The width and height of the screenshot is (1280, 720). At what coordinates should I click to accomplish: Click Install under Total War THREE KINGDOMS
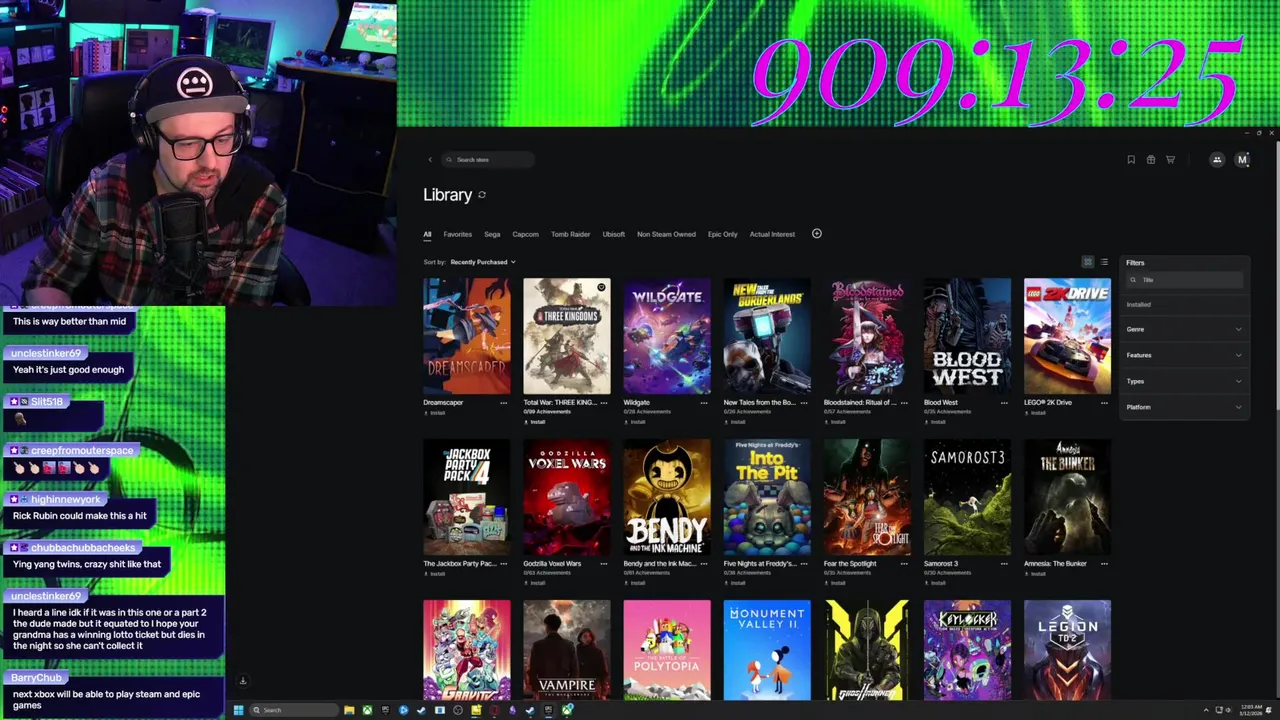pyautogui.click(x=535, y=422)
